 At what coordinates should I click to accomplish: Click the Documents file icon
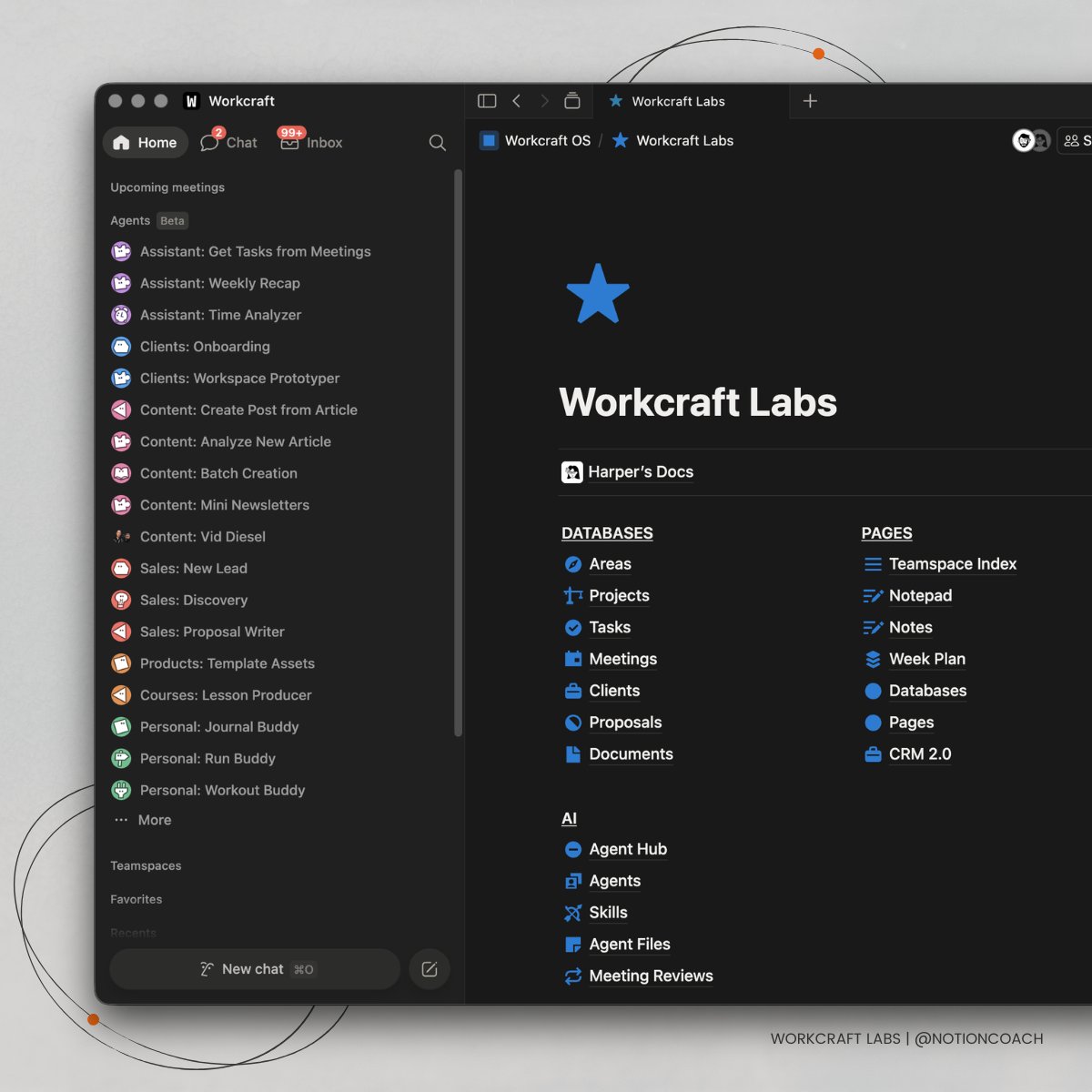coord(573,754)
